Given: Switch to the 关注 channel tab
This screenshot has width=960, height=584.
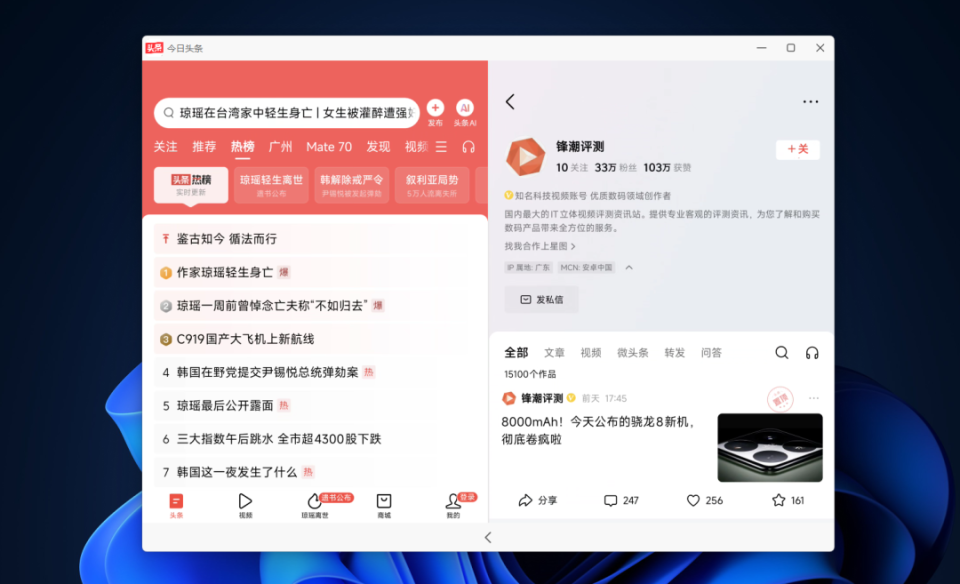Looking at the screenshot, I should [x=165, y=147].
